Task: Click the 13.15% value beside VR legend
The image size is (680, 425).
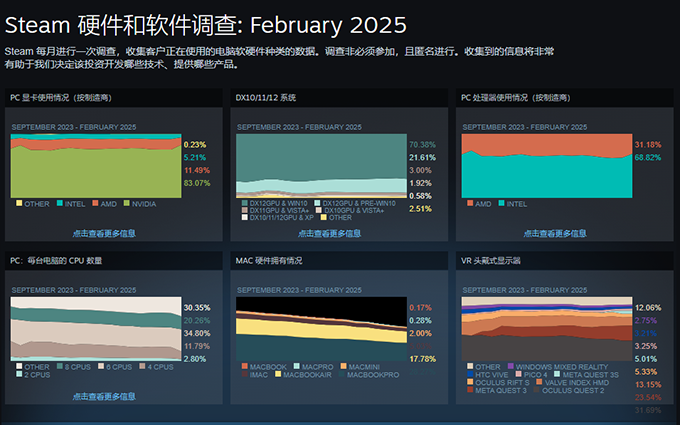Action: 648,384
